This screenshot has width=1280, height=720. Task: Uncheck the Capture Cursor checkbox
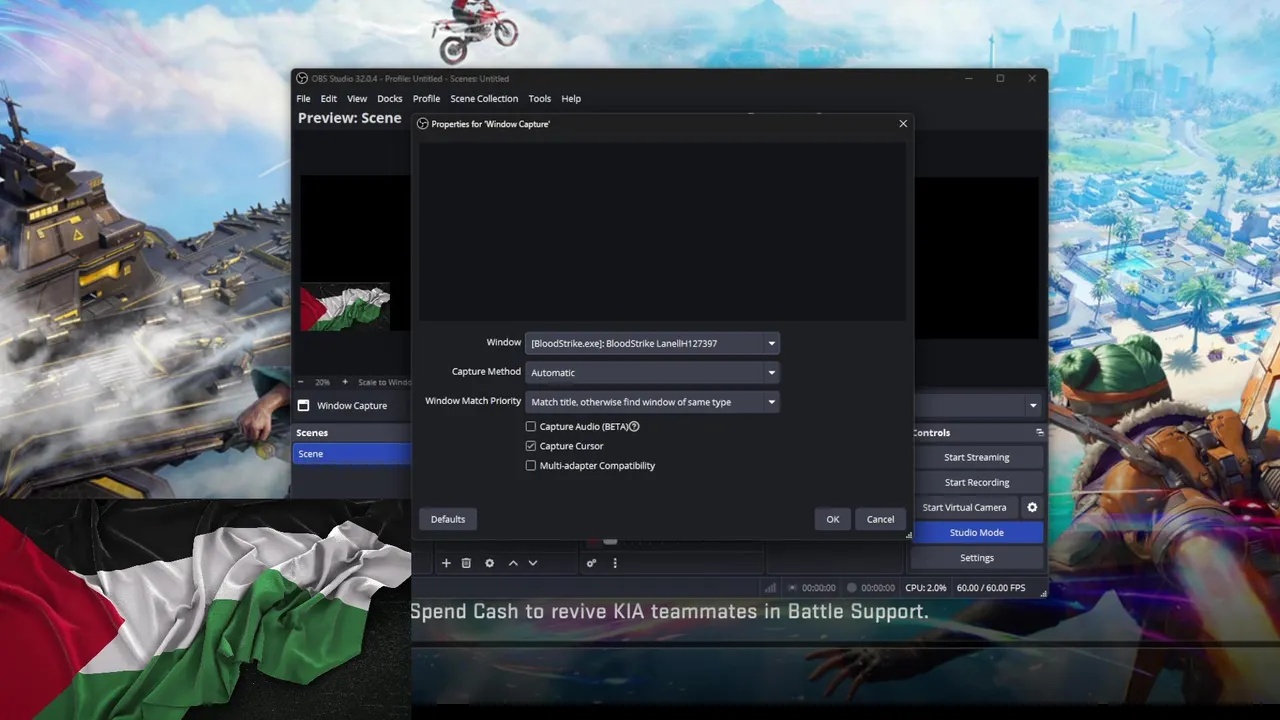(x=531, y=446)
